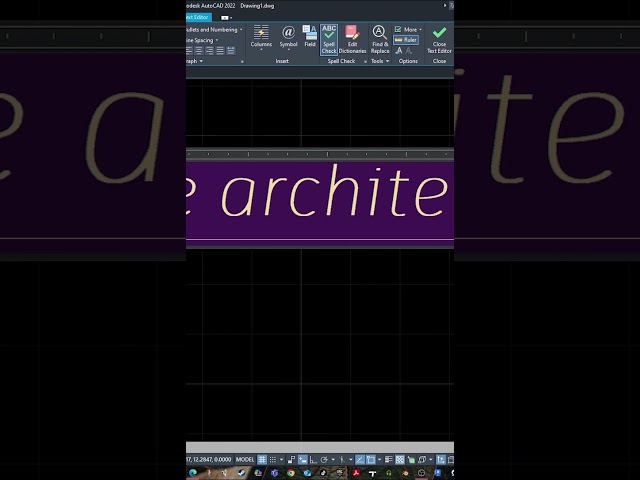Toggle the Ruler option

(x=406, y=40)
